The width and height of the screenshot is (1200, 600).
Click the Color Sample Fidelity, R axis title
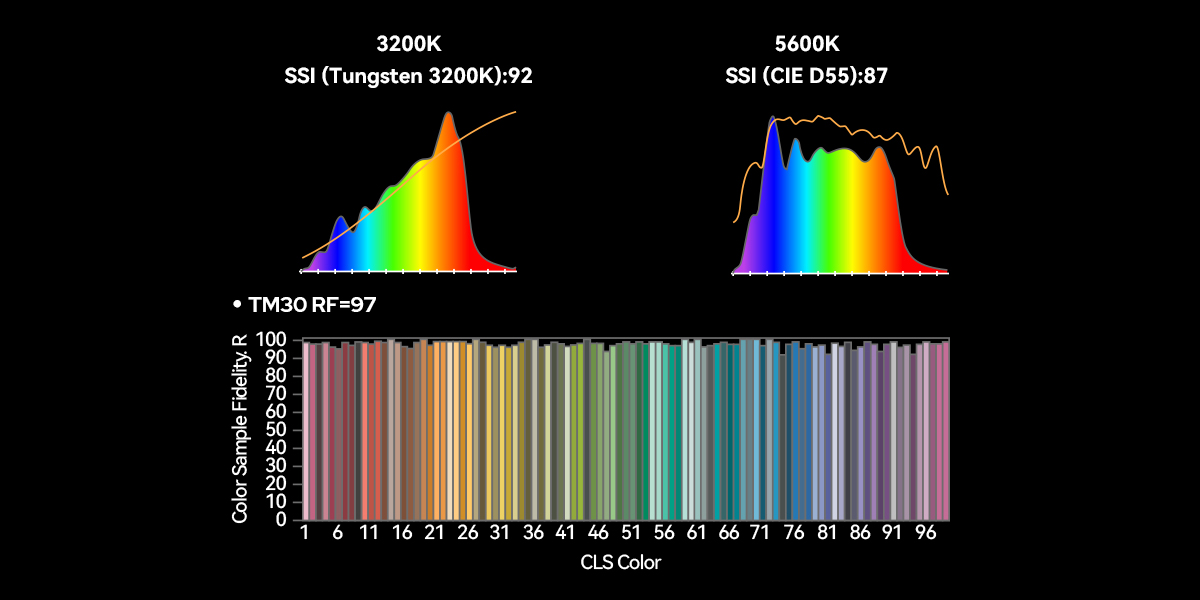pos(240,428)
